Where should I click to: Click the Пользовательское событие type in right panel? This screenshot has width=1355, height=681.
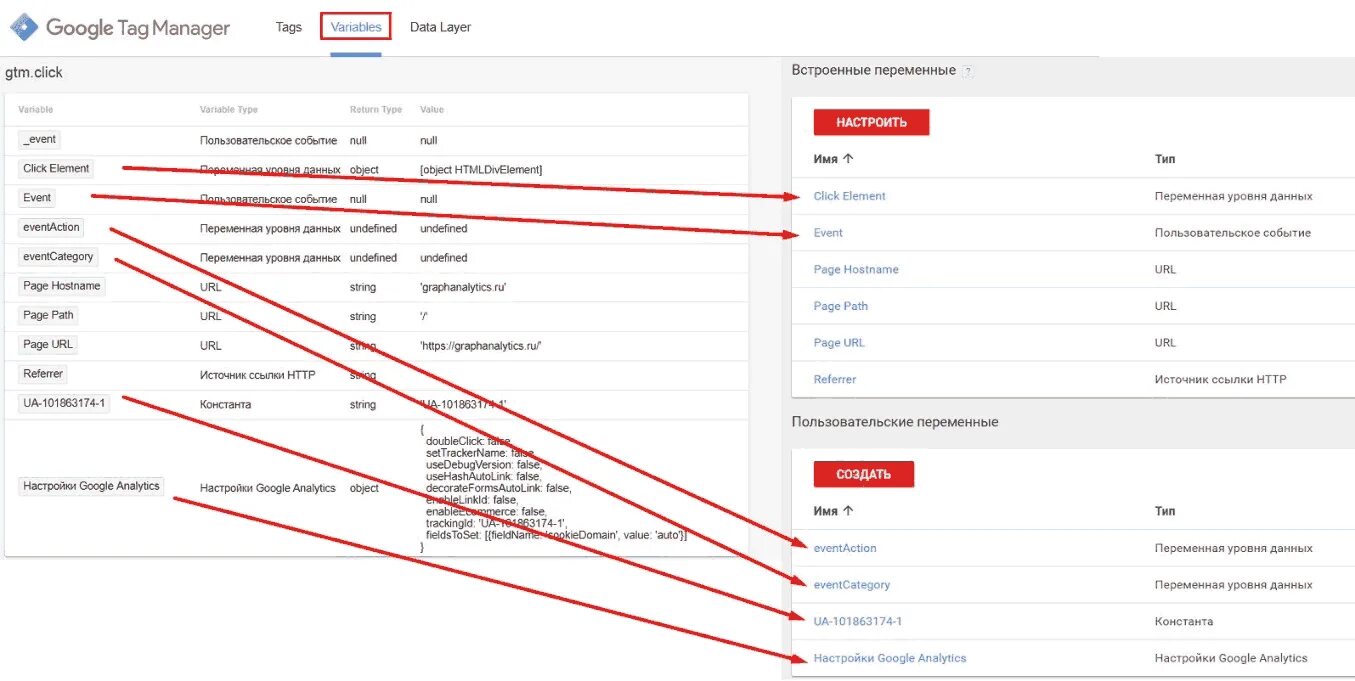(x=1233, y=233)
